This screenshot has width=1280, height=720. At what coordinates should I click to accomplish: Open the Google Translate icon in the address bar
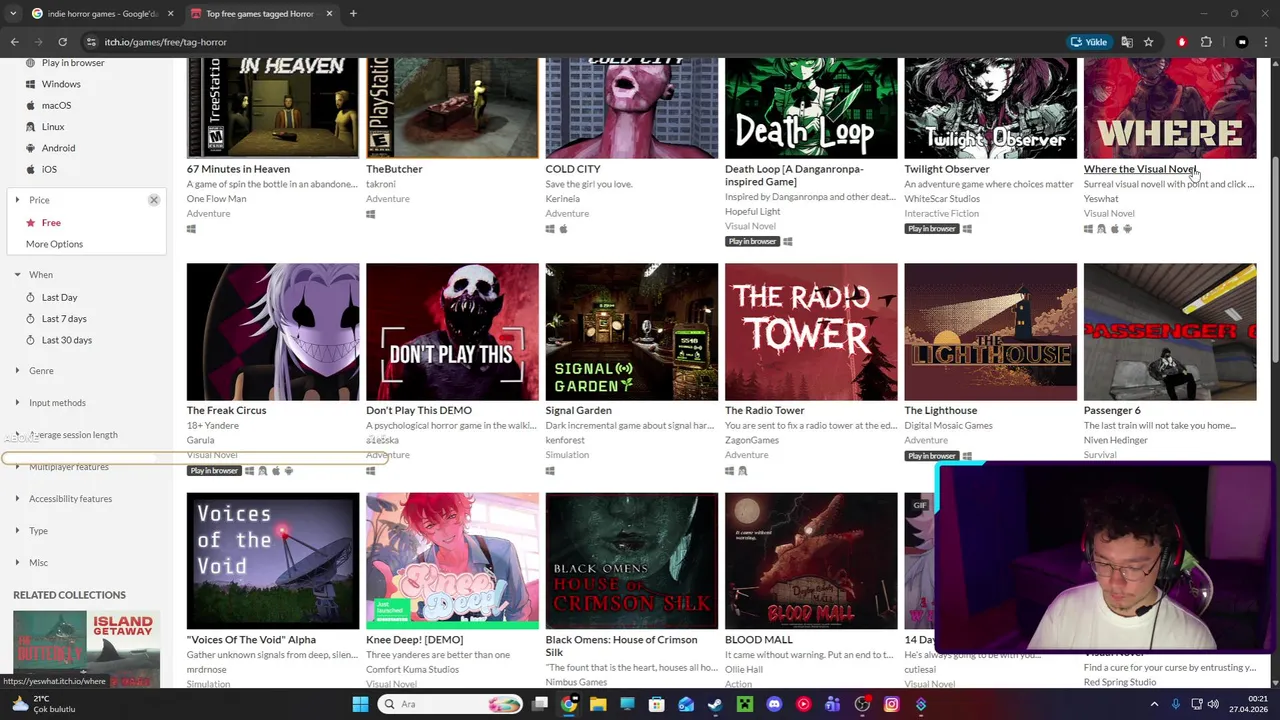point(1127,42)
